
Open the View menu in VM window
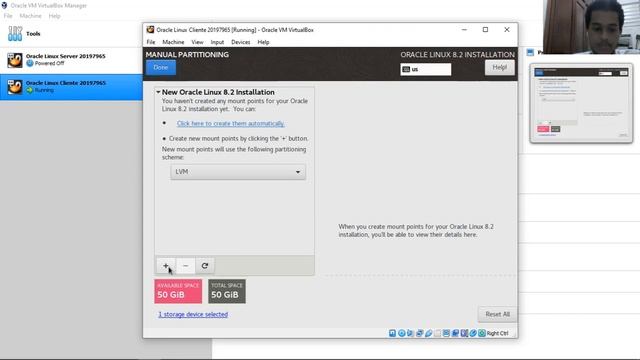pyautogui.click(x=197, y=42)
